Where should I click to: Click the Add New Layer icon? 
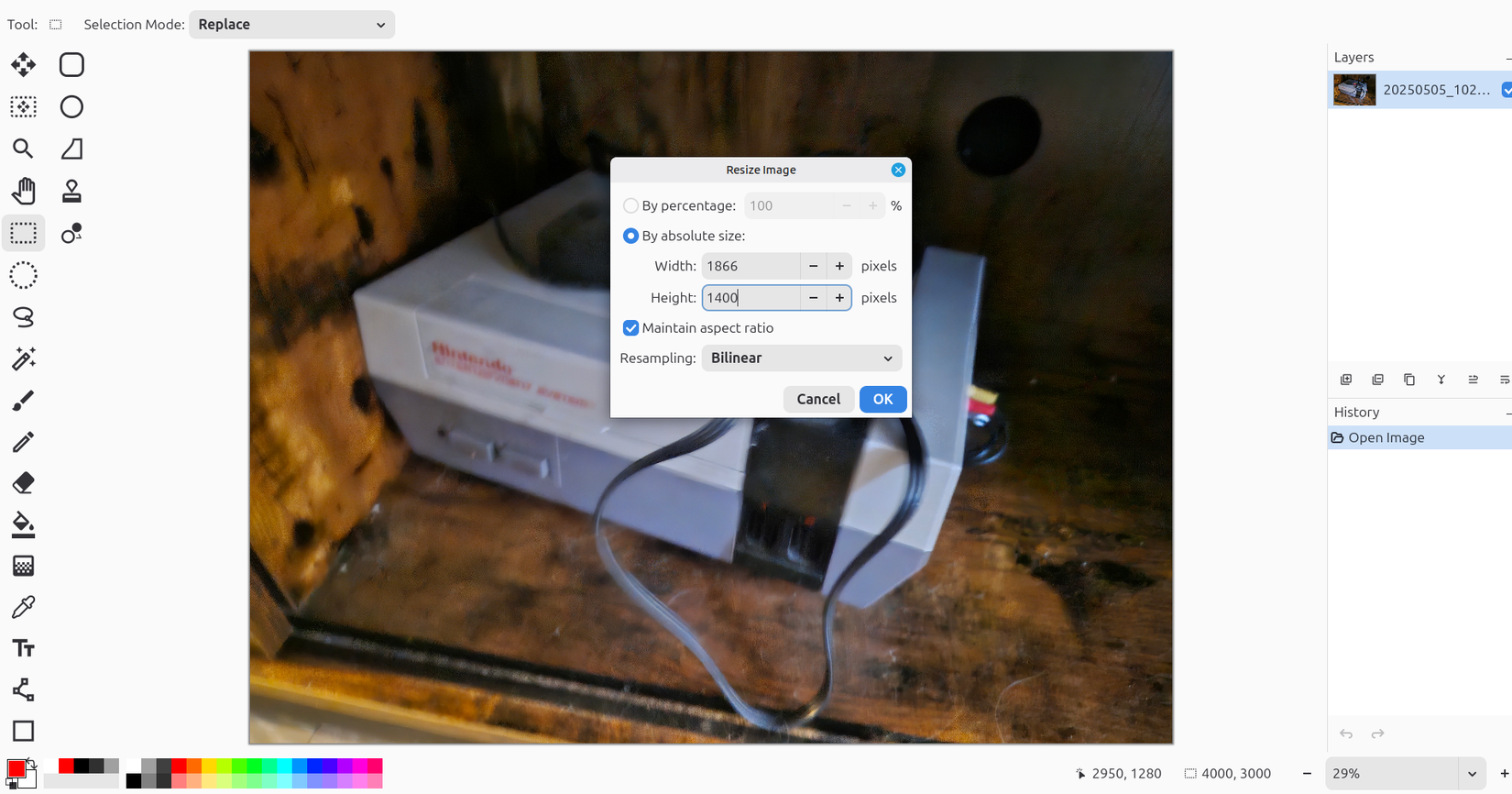[1346, 380]
